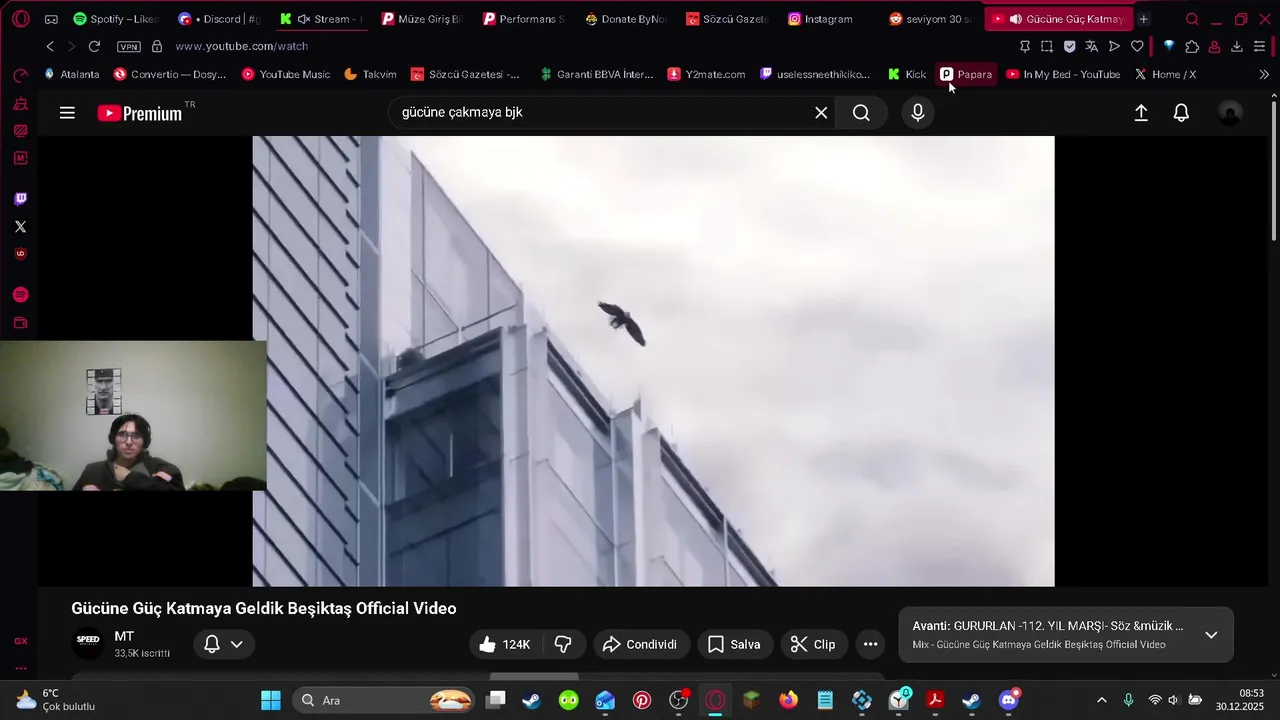Switch to the Müze Giriş tab

(423, 19)
